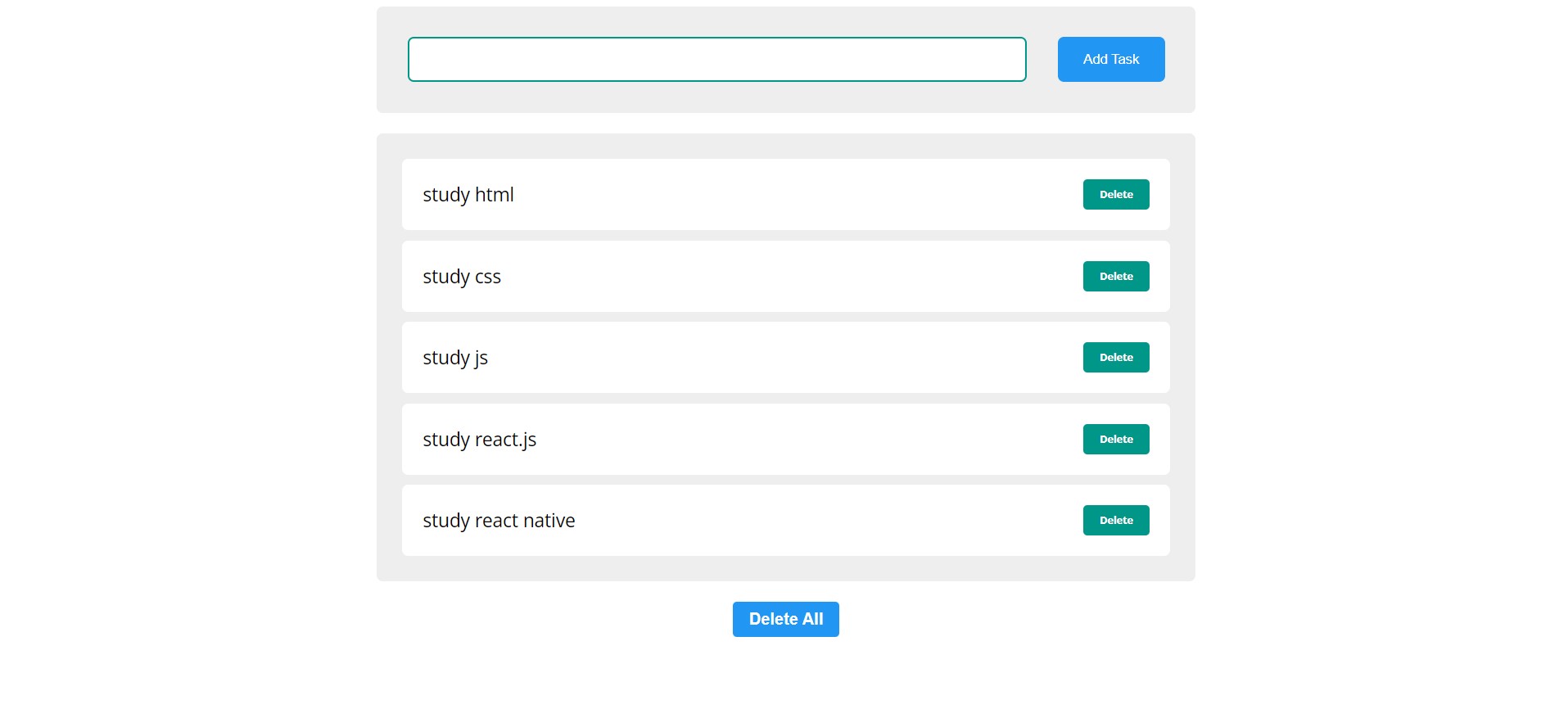Remove the 'study react native' task
Viewport: 1568px width, 718px height.
1115,521
